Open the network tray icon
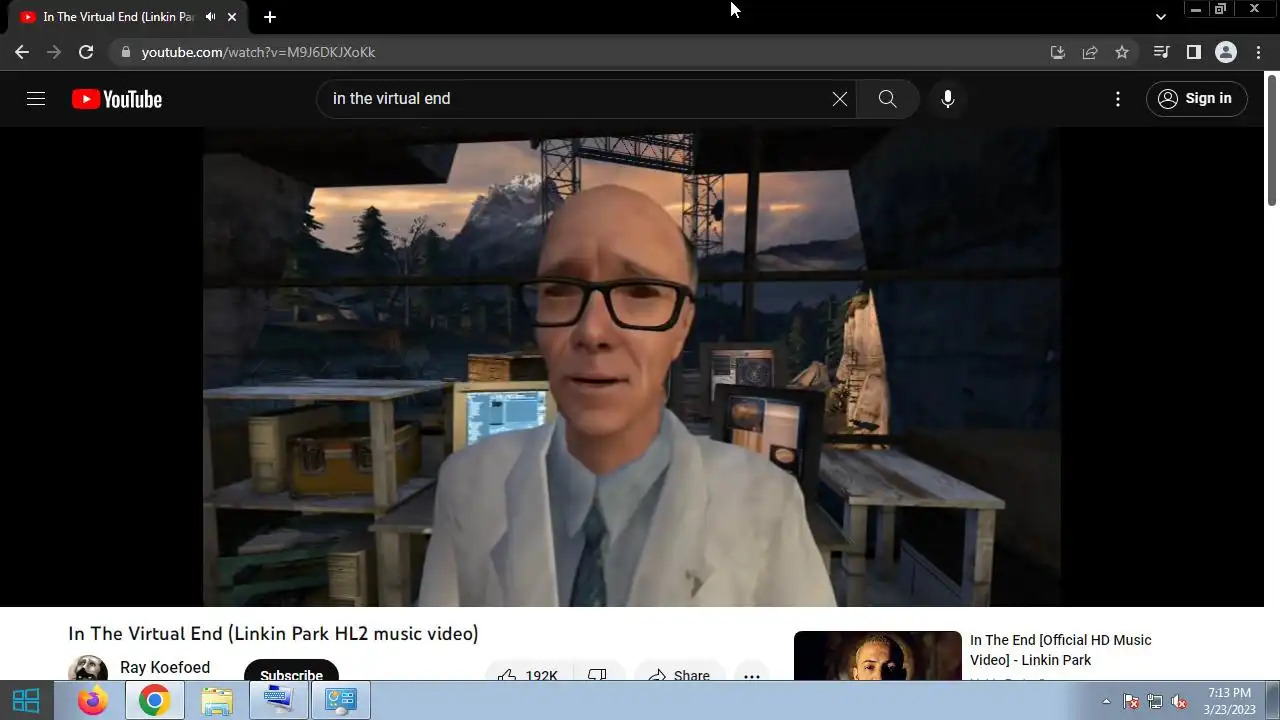1280x720 pixels. (x=1155, y=701)
